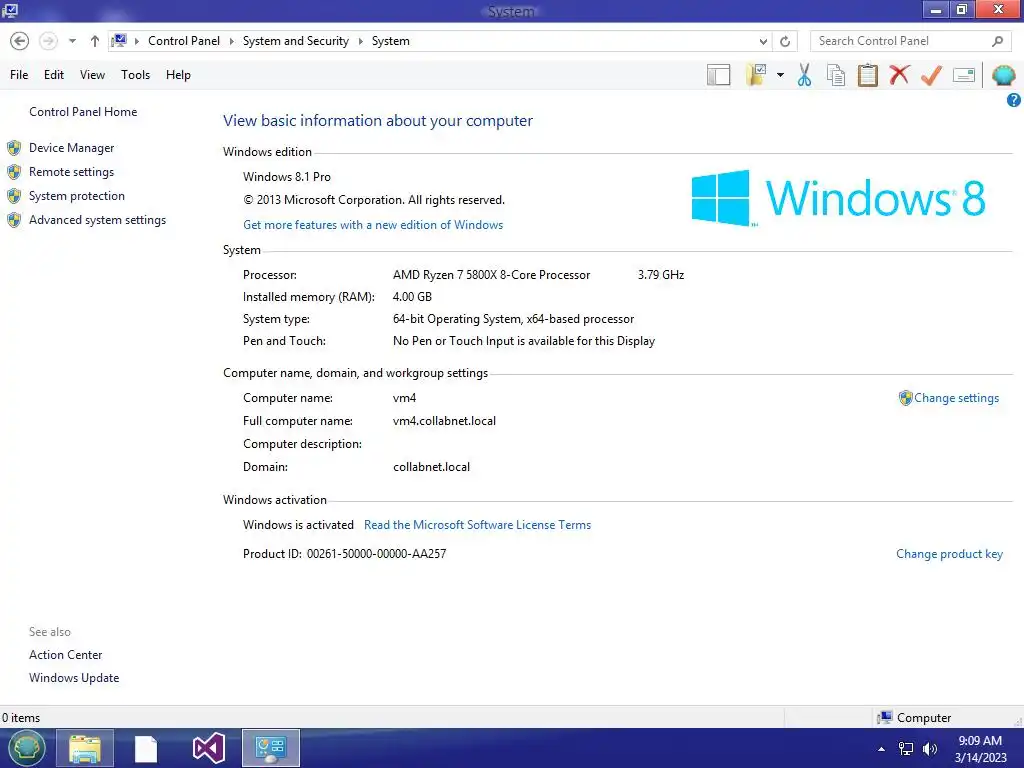The height and width of the screenshot is (768, 1024).
Task: Open the Tools menu
Action: click(x=135, y=75)
